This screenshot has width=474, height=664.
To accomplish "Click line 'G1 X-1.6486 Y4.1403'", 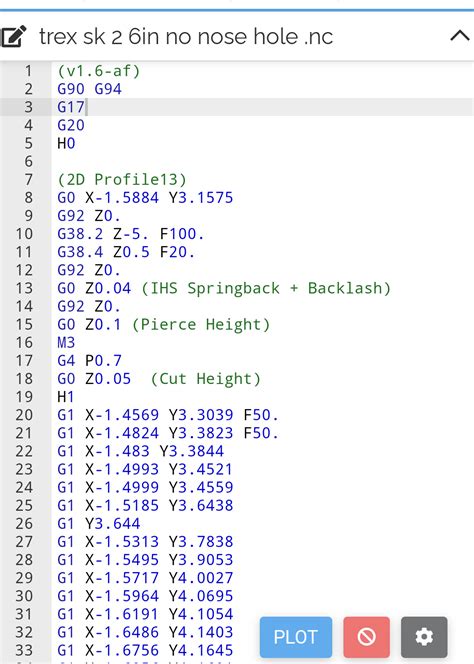I will pos(145,632).
